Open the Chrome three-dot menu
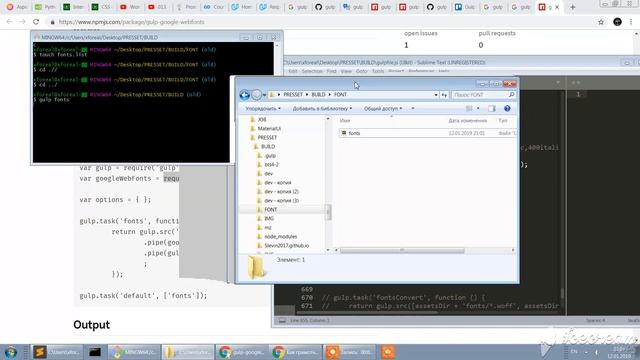Image resolution: width=640 pixels, height=360 pixels. pyautogui.click(x=631, y=22)
